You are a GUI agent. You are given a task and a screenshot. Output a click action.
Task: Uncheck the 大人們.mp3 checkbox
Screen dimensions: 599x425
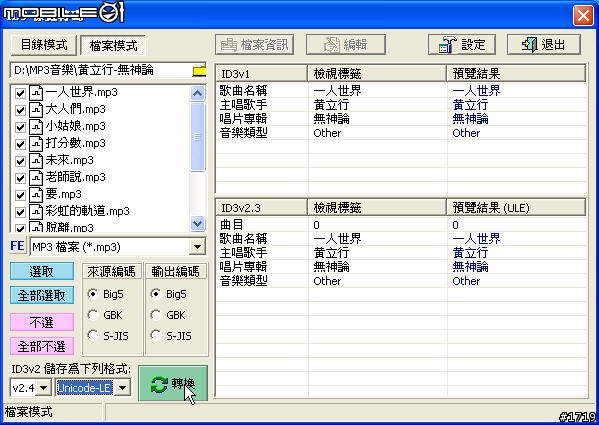[20, 110]
